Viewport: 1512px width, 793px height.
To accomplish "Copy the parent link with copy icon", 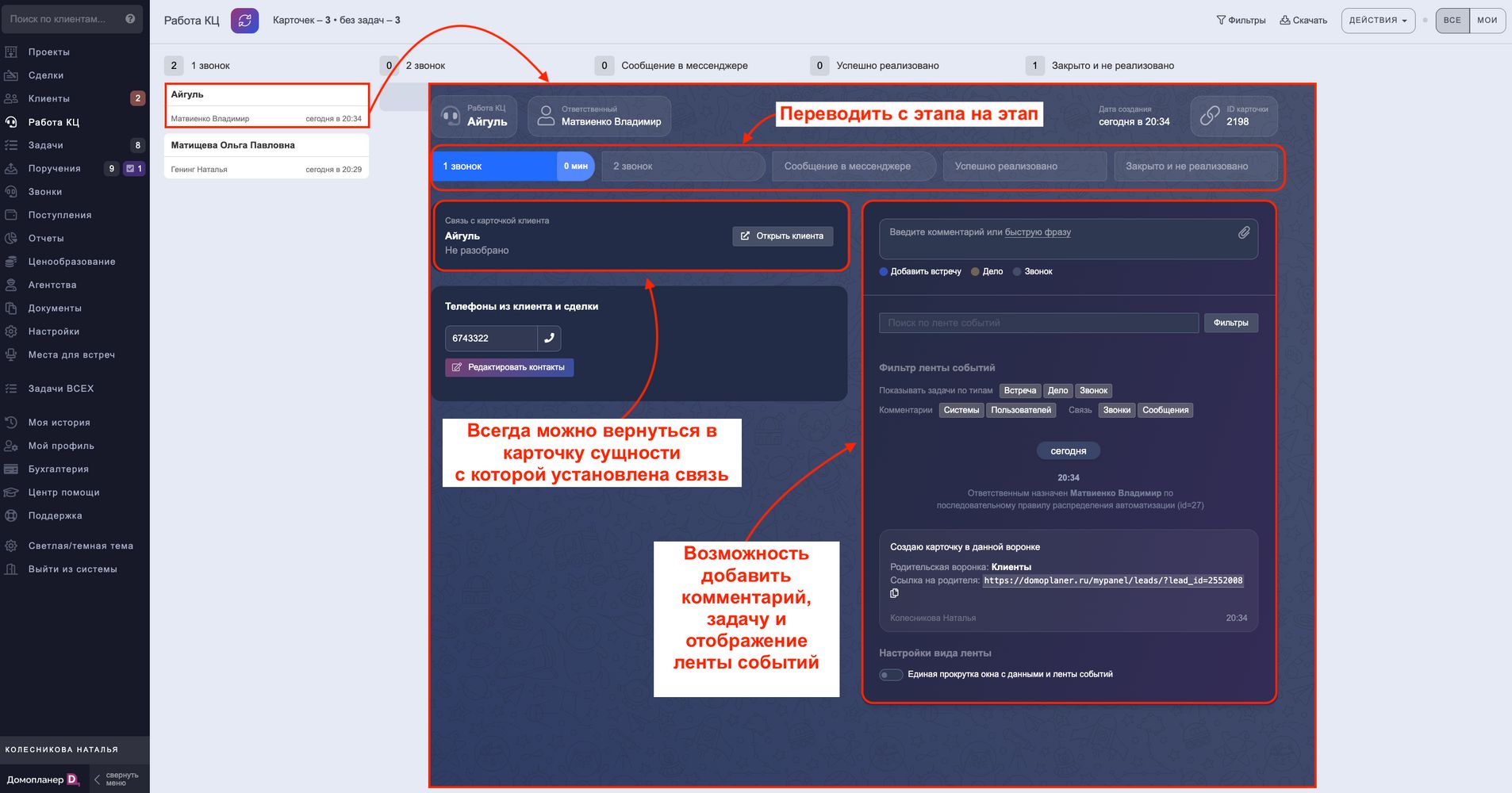I will point(895,593).
